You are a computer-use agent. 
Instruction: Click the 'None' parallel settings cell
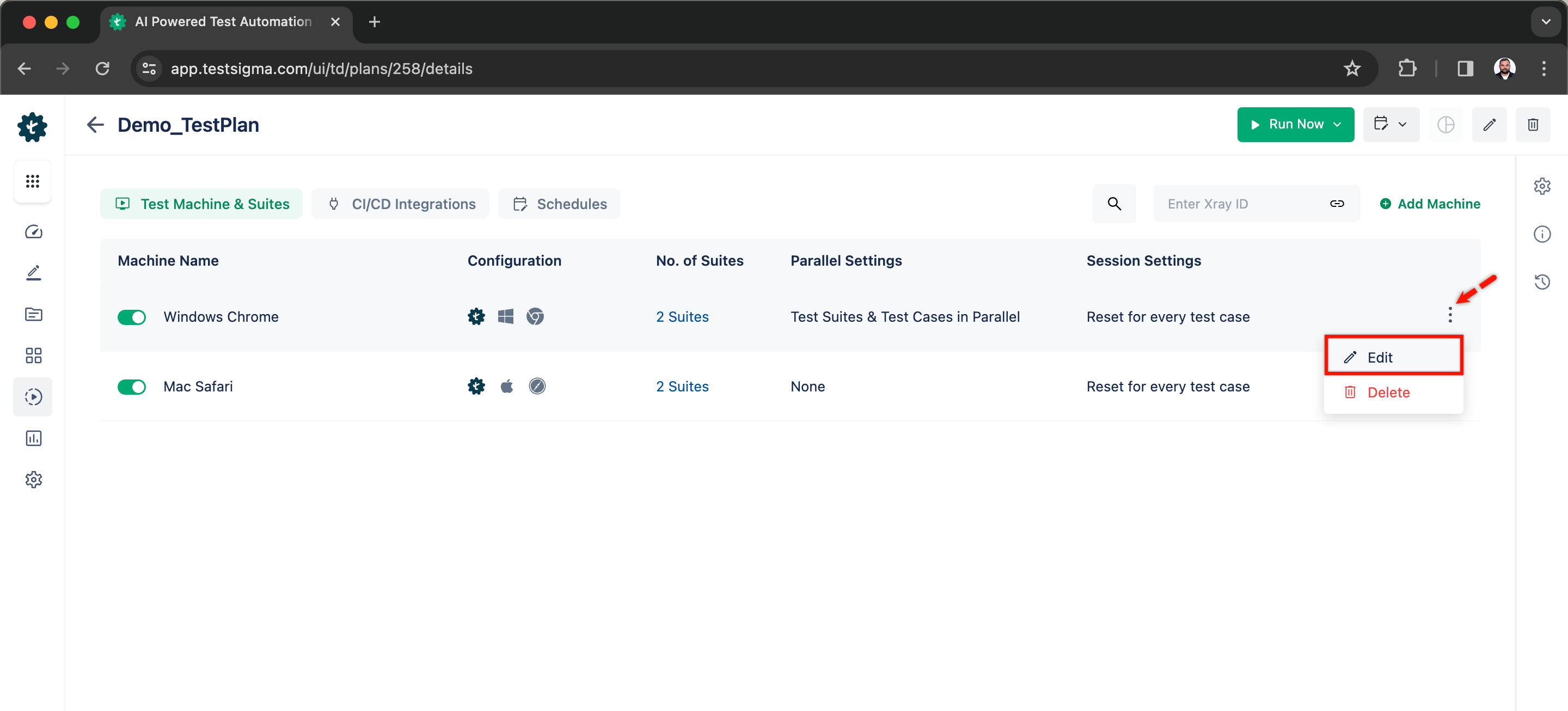807,387
